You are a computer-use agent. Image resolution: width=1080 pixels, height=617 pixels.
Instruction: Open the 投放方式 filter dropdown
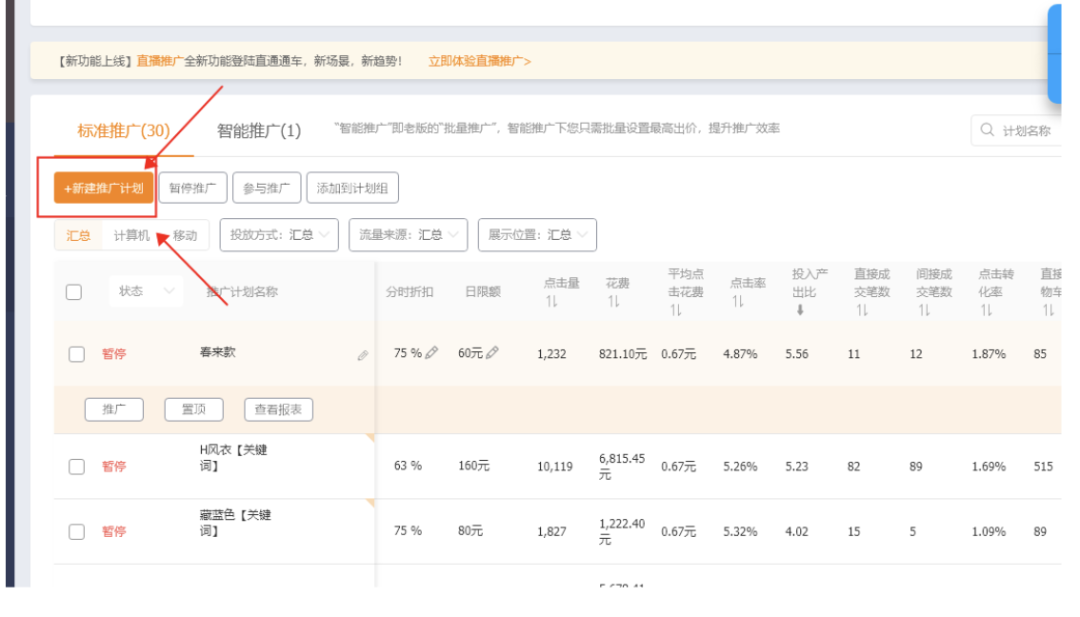pos(278,235)
